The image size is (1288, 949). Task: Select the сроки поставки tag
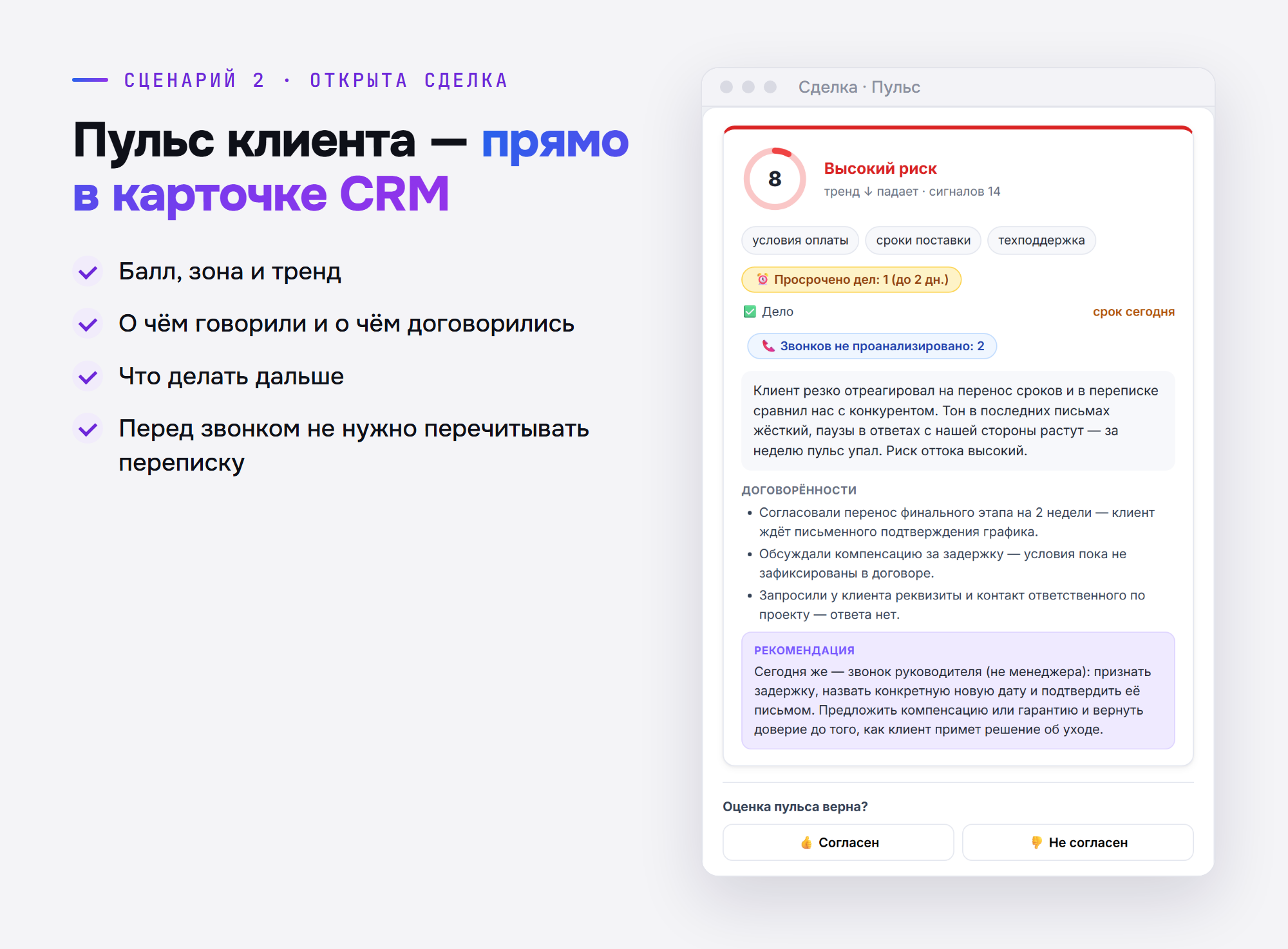pyautogui.click(x=923, y=240)
